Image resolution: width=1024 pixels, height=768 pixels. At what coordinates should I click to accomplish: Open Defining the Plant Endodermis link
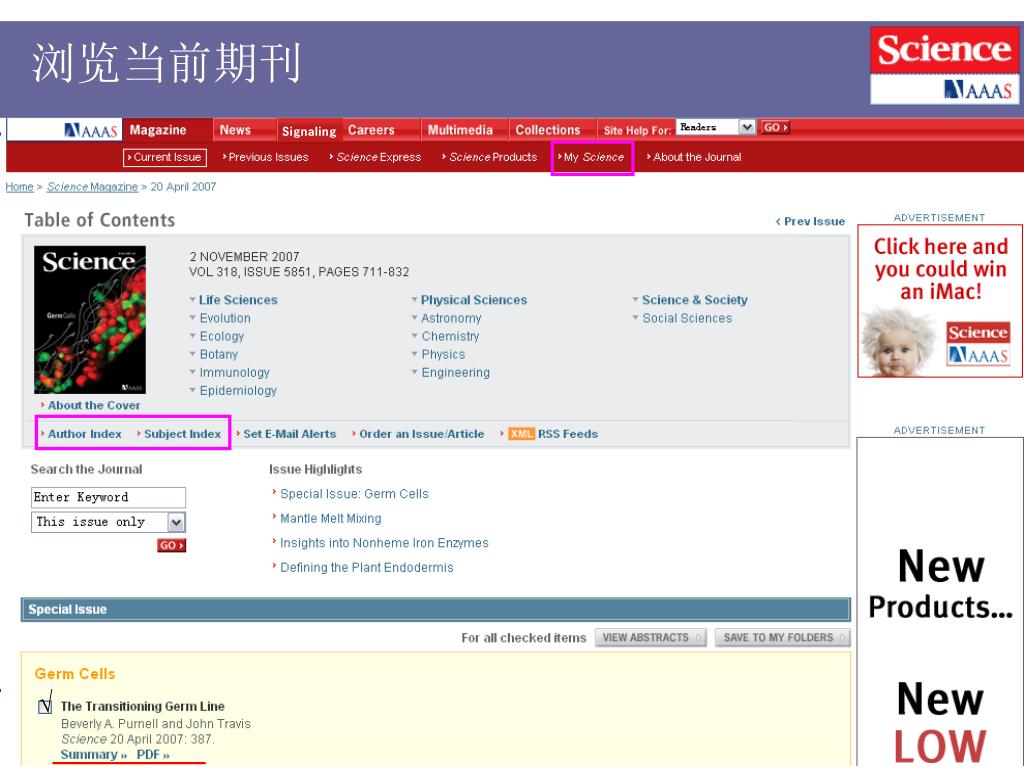(x=366, y=568)
